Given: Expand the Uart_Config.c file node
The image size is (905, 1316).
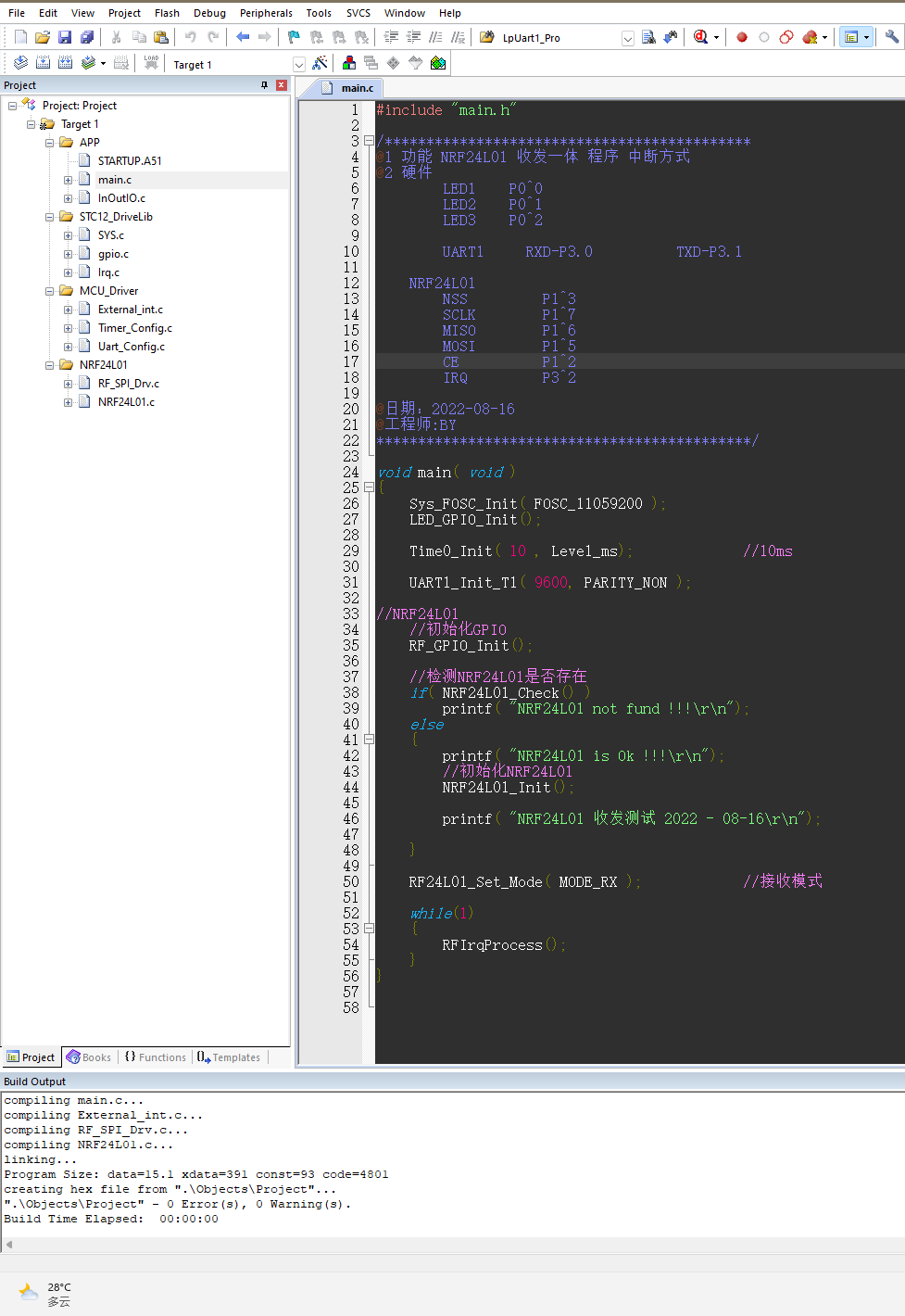Looking at the screenshot, I should 68,347.
